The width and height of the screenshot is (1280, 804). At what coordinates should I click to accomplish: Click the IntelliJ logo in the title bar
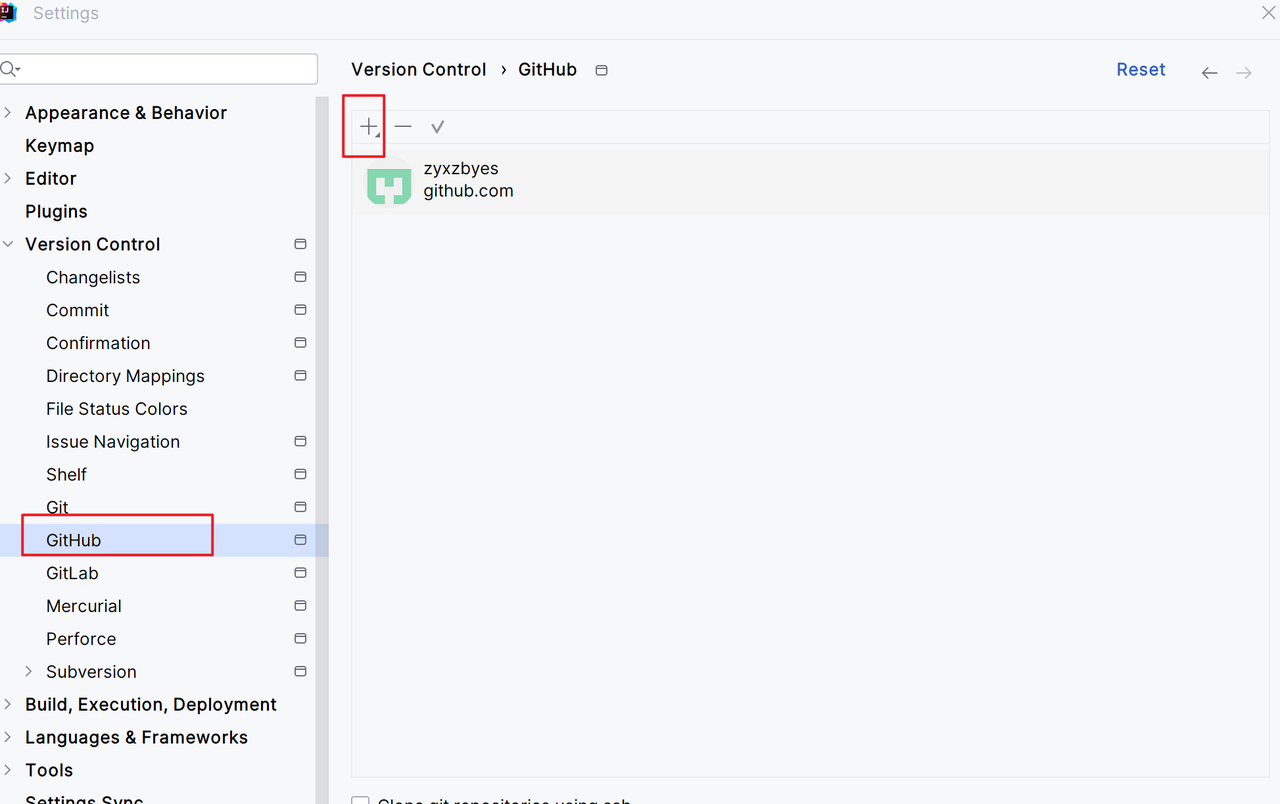point(7,13)
